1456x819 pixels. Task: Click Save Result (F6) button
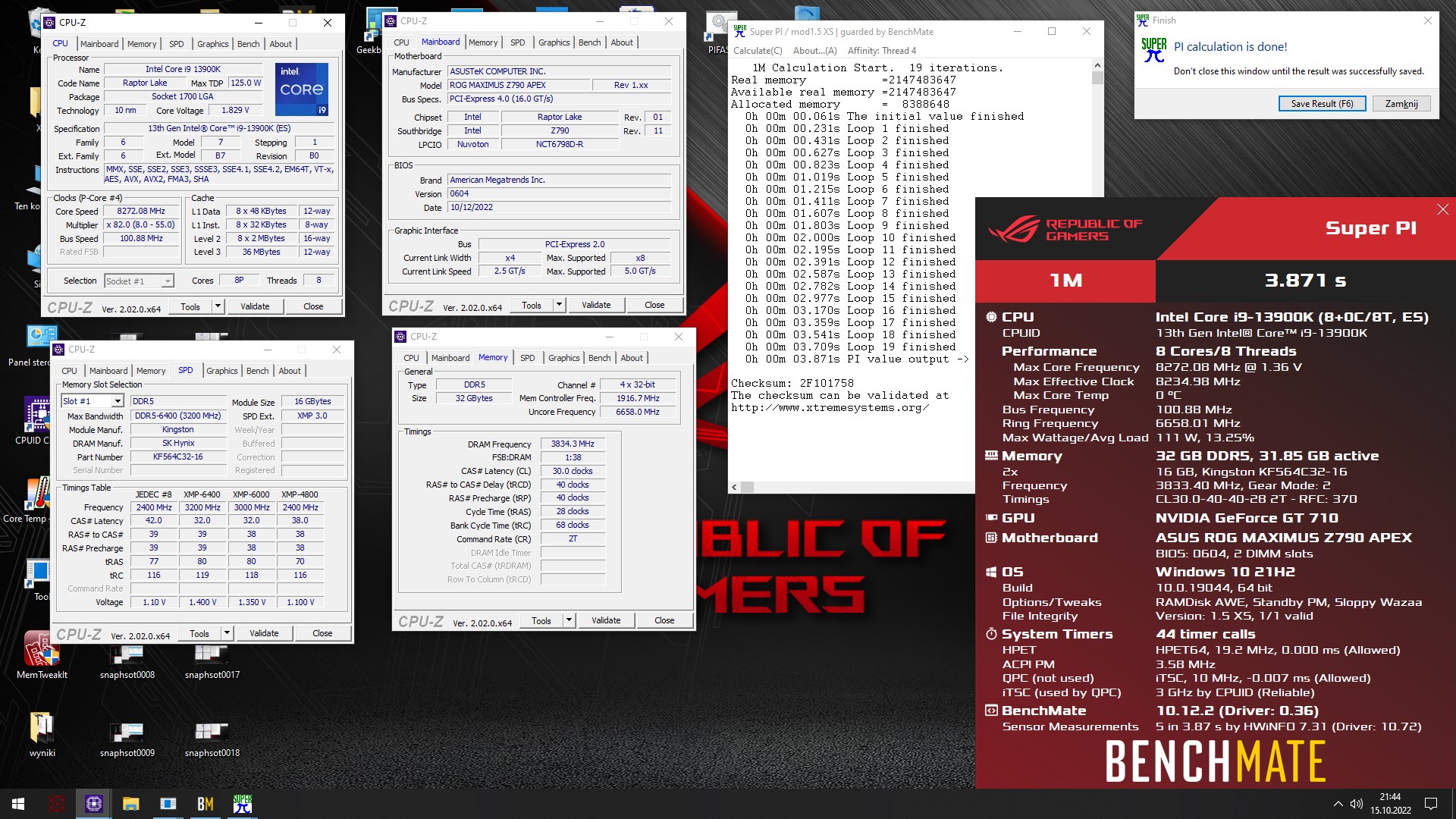1322,104
